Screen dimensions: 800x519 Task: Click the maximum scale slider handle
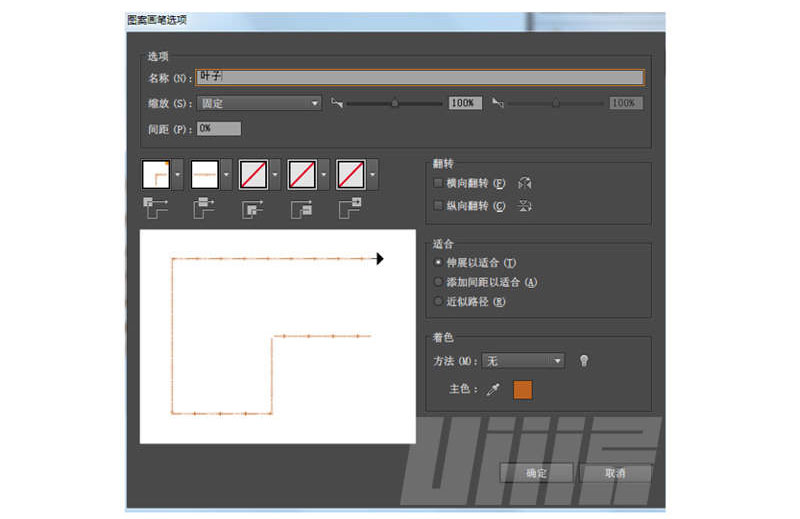[x=556, y=103]
